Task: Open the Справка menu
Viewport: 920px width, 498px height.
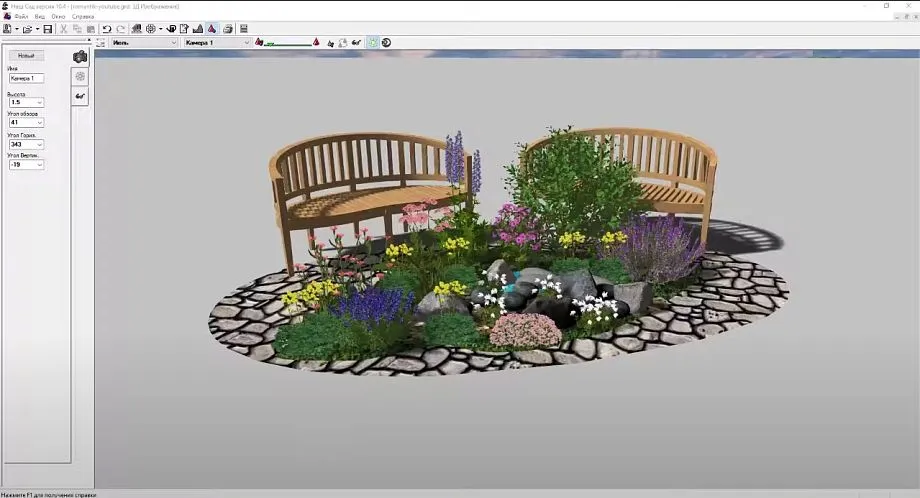Action: click(x=82, y=17)
